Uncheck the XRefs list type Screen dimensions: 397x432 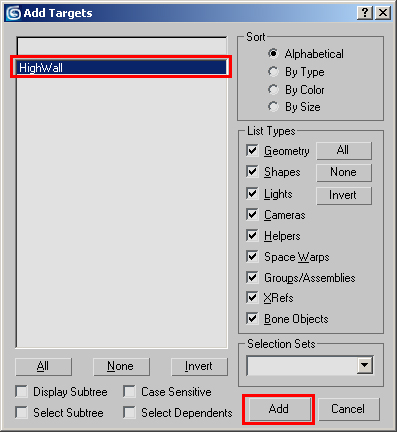pos(252,298)
